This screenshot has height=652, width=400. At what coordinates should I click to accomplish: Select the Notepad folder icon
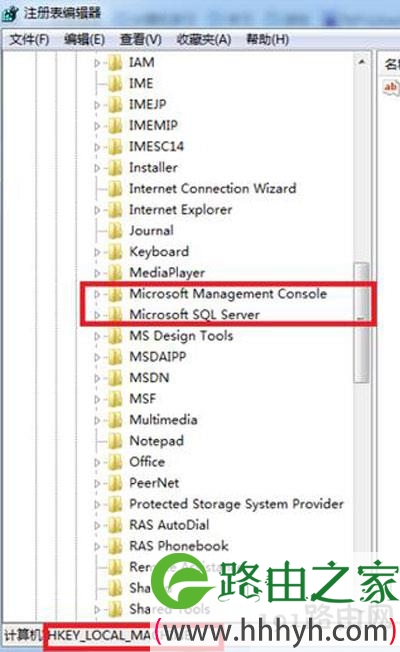115,441
